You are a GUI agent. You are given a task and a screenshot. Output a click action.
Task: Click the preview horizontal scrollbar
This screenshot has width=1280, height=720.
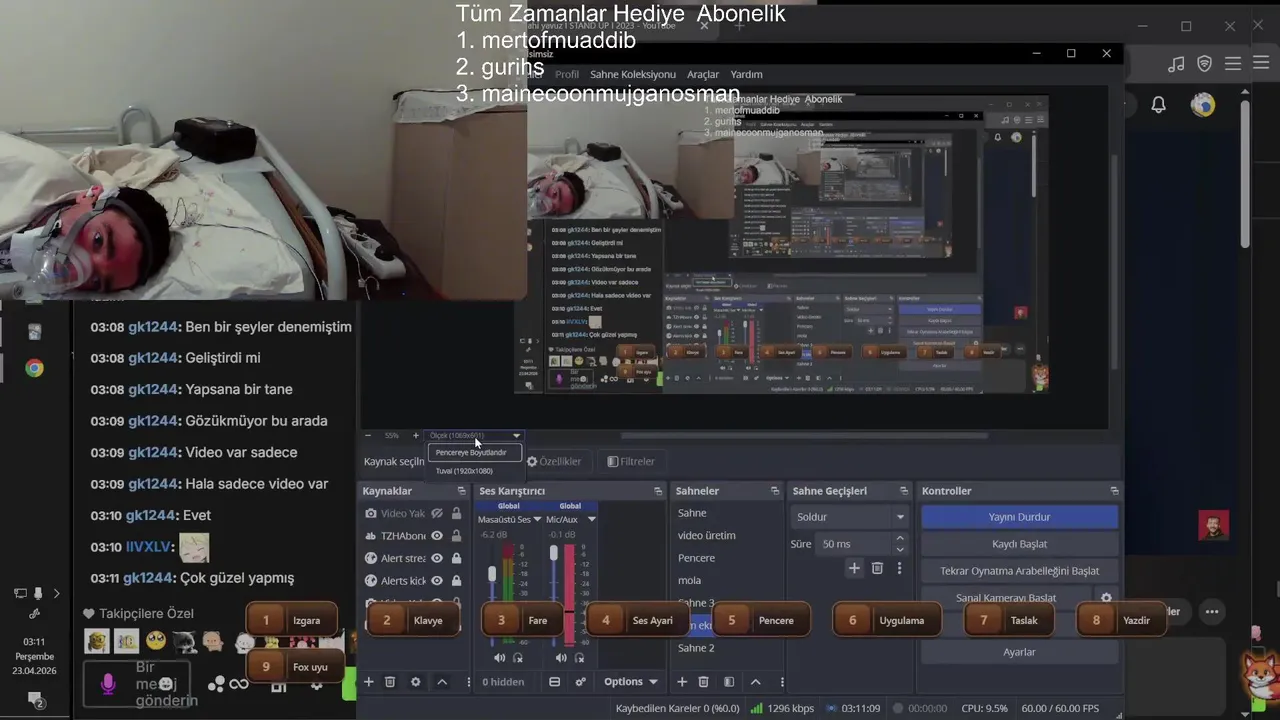pyautogui.click(x=804, y=436)
